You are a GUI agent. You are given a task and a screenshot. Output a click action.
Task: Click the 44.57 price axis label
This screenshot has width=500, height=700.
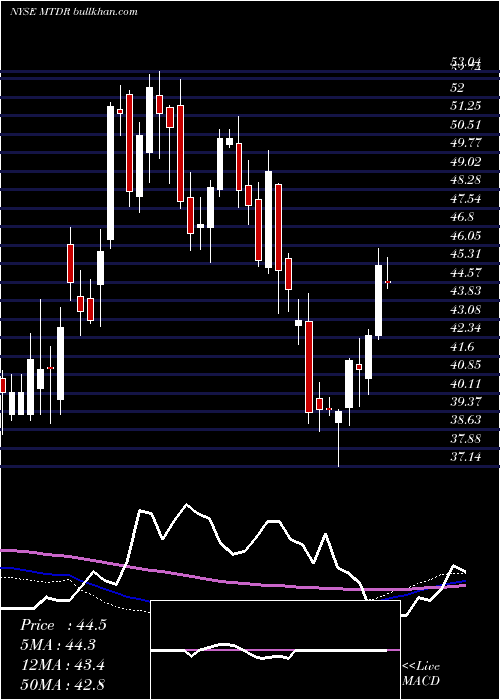466,273
